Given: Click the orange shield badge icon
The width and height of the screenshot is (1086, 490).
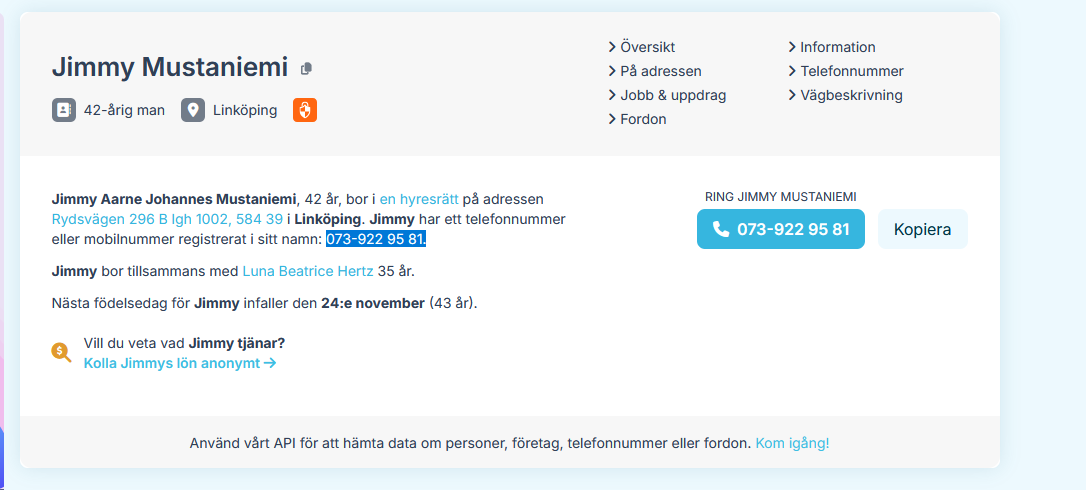Looking at the screenshot, I should [305, 110].
